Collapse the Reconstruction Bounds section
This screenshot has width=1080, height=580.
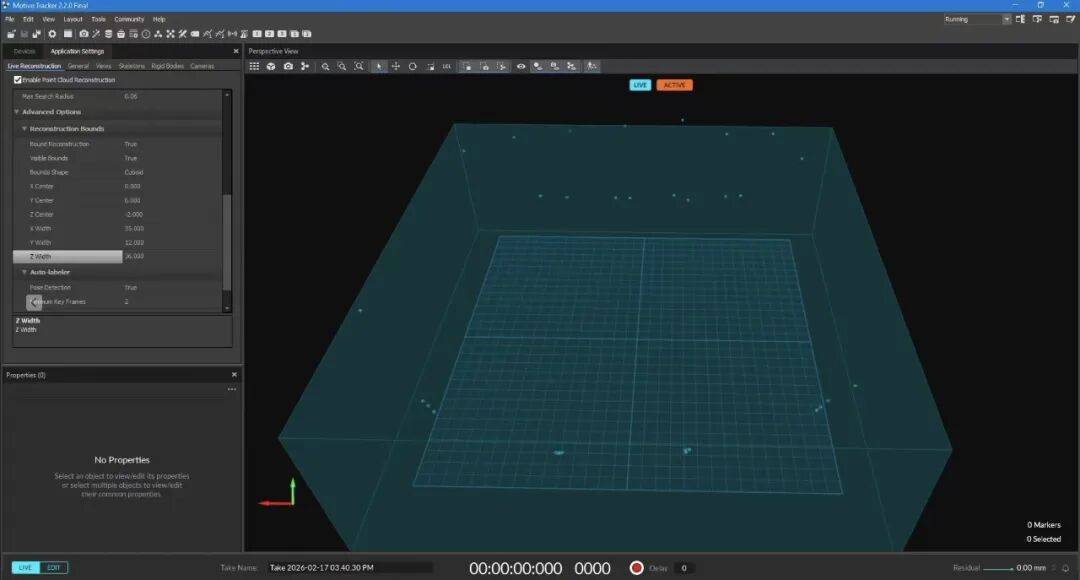pyautogui.click(x=25, y=129)
